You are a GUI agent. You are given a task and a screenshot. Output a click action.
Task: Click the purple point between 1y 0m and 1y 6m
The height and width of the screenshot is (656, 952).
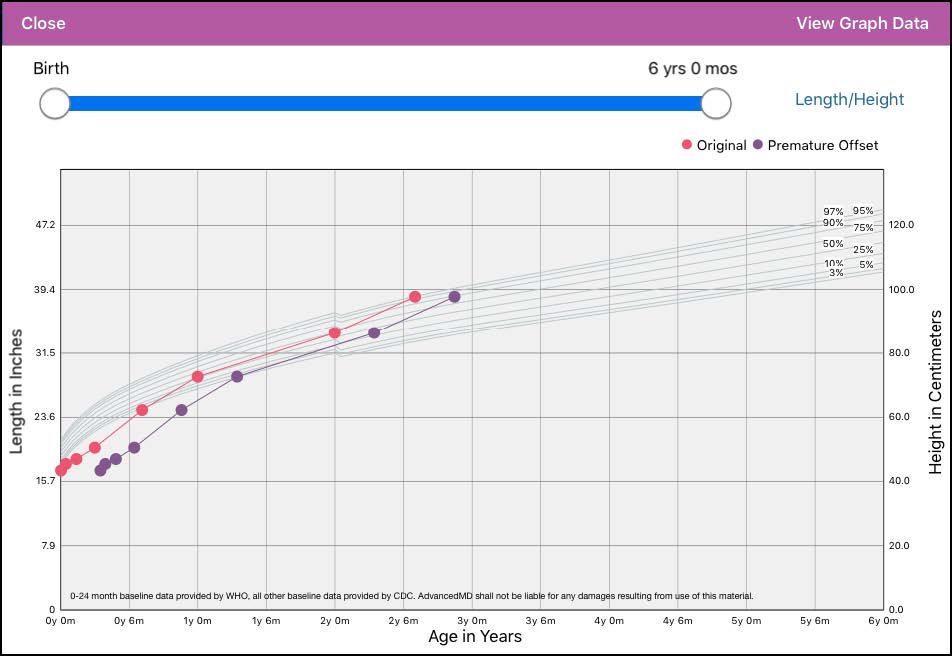click(237, 377)
